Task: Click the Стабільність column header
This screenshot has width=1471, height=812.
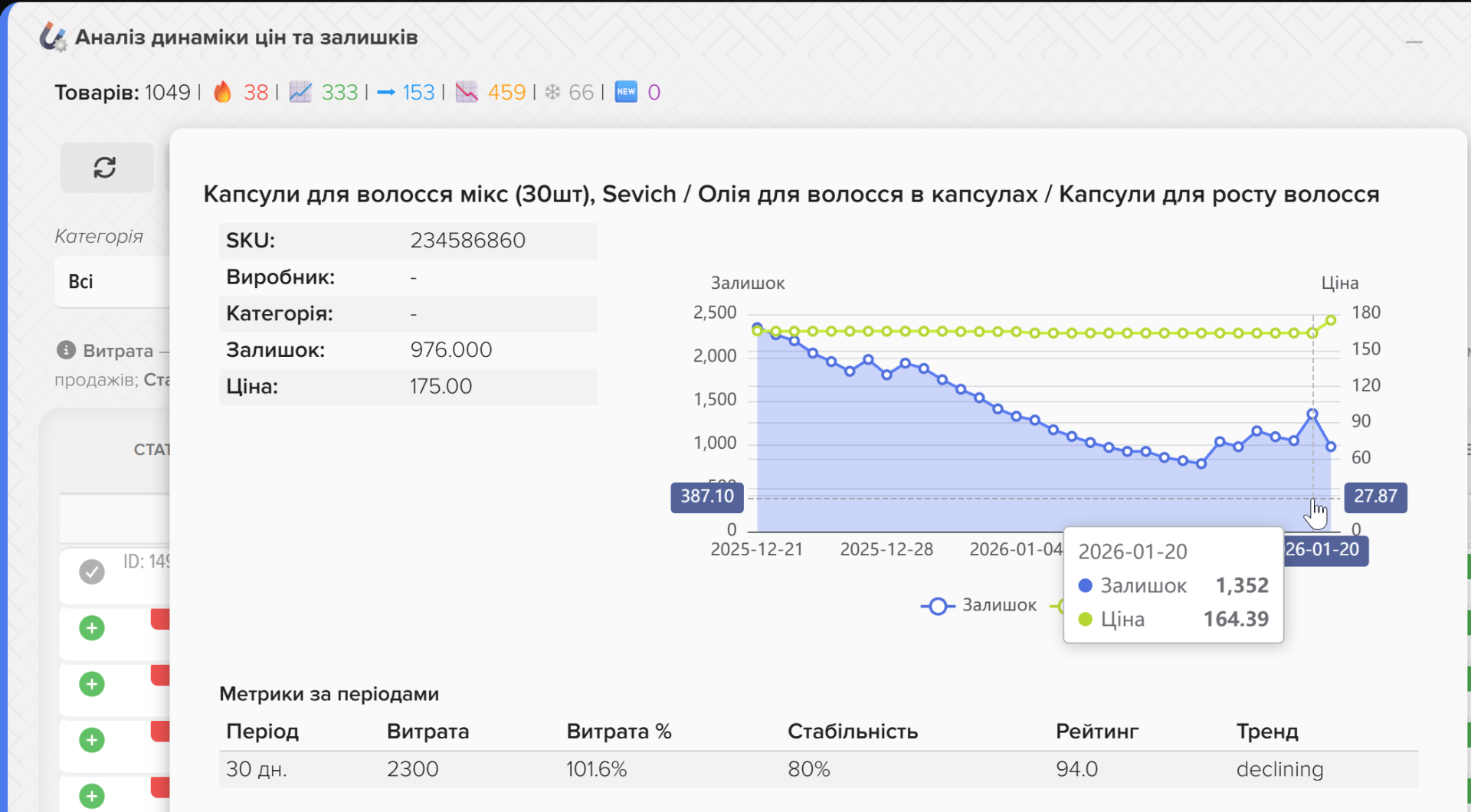Action: click(853, 732)
